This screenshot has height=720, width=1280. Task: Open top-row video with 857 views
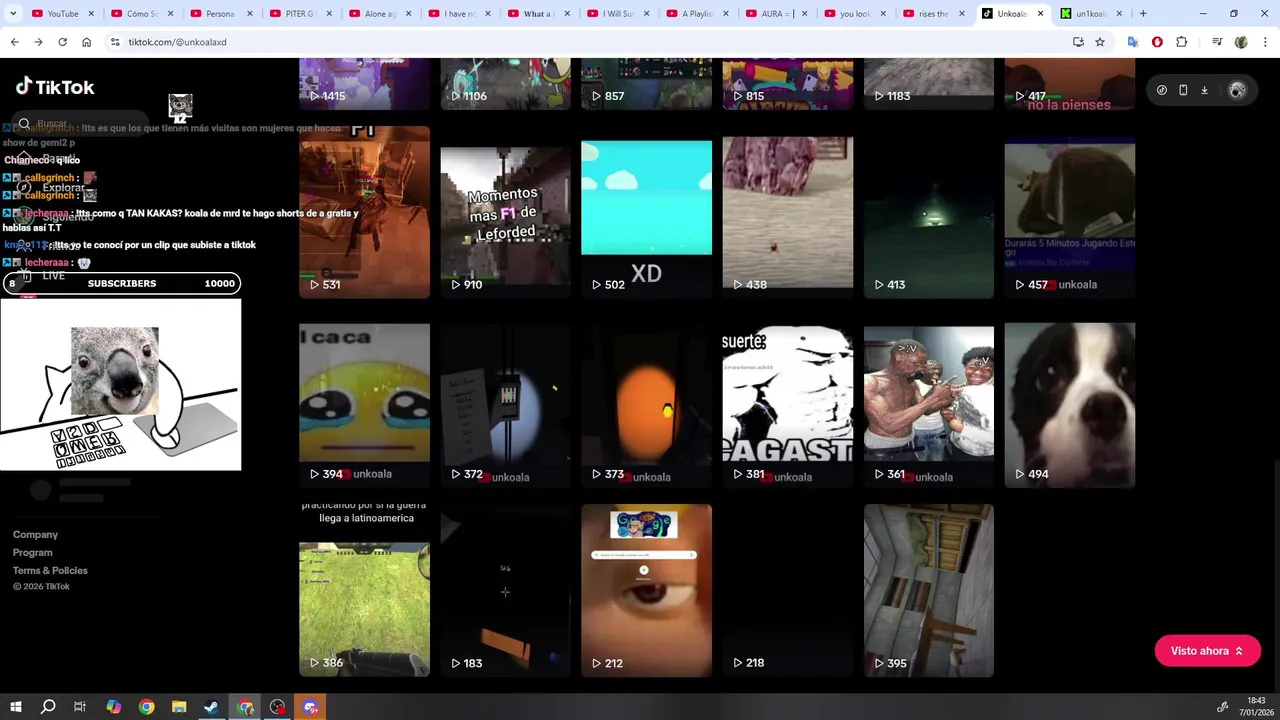[646, 83]
